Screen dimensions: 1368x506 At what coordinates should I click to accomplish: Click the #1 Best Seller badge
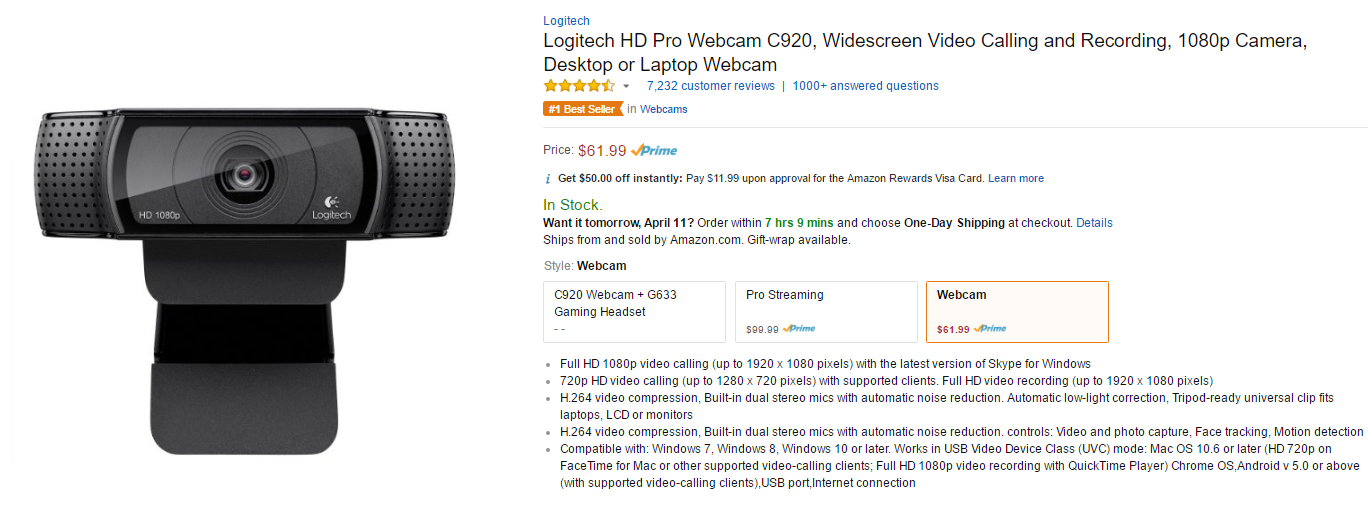(x=581, y=109)
